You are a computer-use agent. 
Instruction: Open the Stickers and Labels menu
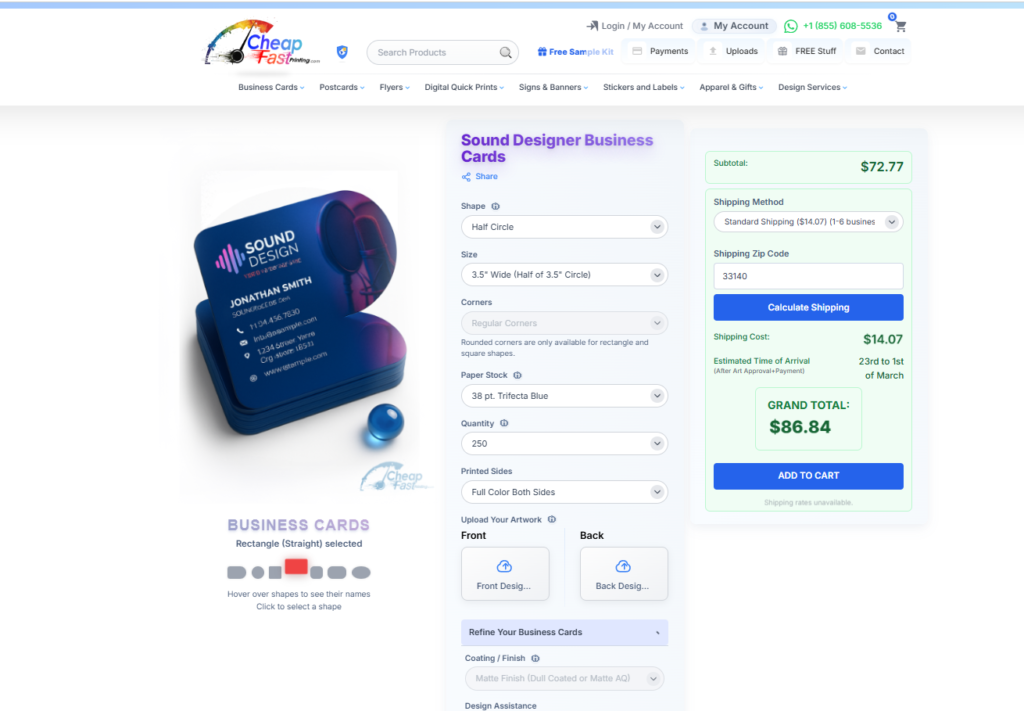pos(643,87)
